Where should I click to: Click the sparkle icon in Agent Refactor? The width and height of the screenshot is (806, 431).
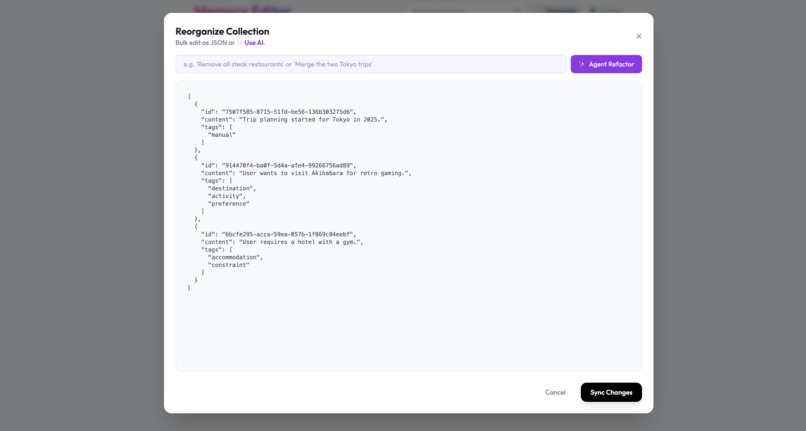[581, 64]
